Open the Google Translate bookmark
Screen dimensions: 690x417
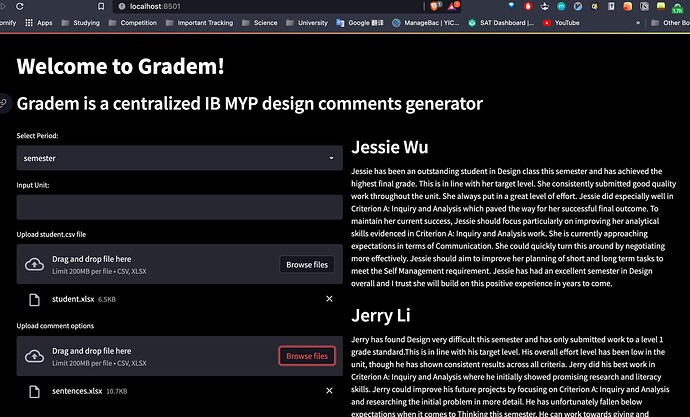[x=360, y=22]
